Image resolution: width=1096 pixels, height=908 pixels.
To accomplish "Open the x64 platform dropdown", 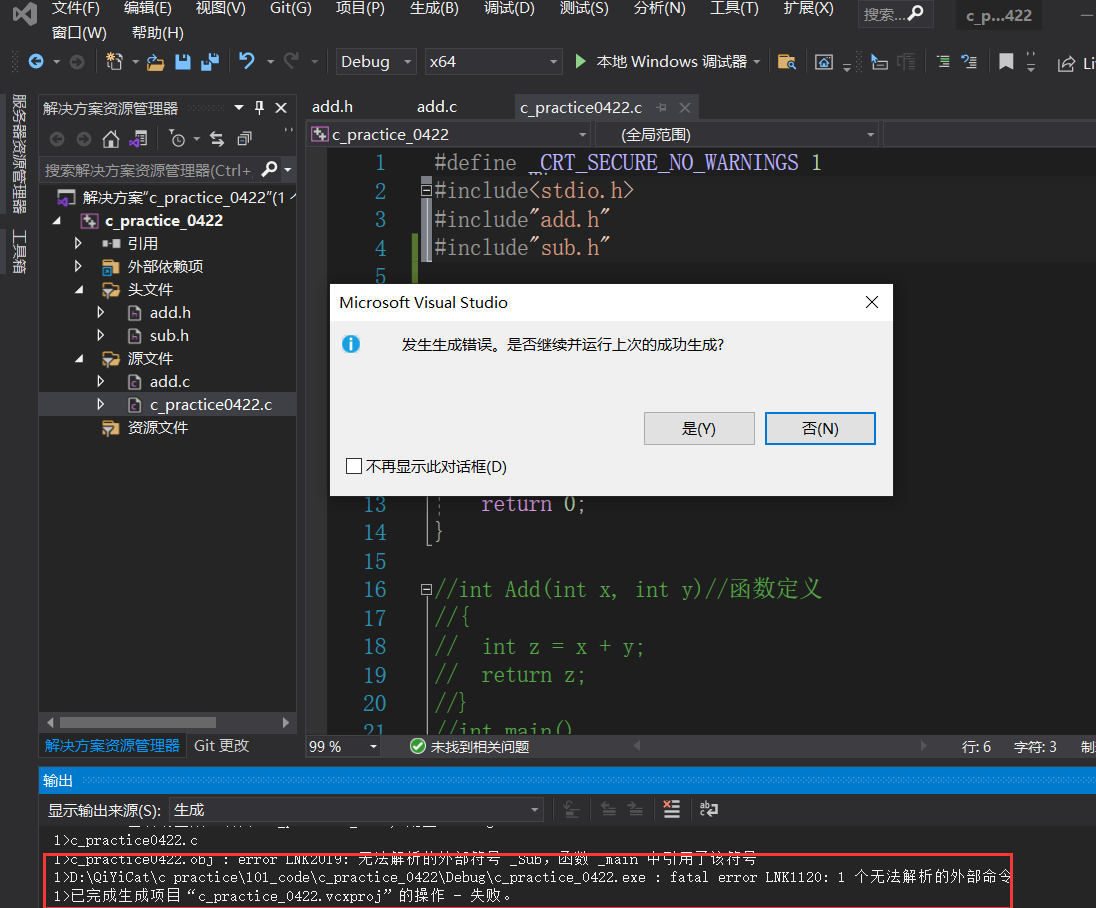I will point(493,62).
